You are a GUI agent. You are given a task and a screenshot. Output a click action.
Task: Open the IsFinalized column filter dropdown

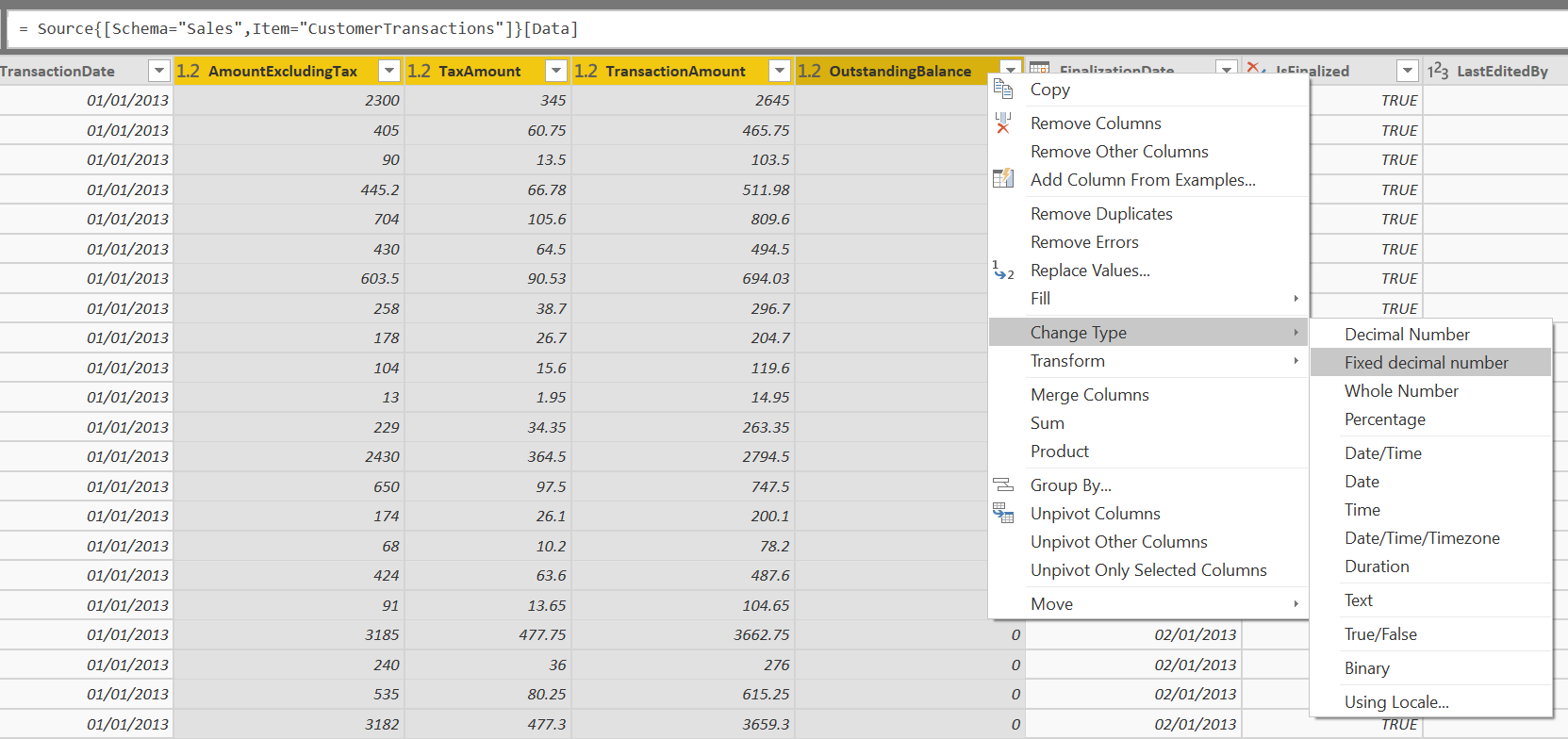1408,71
